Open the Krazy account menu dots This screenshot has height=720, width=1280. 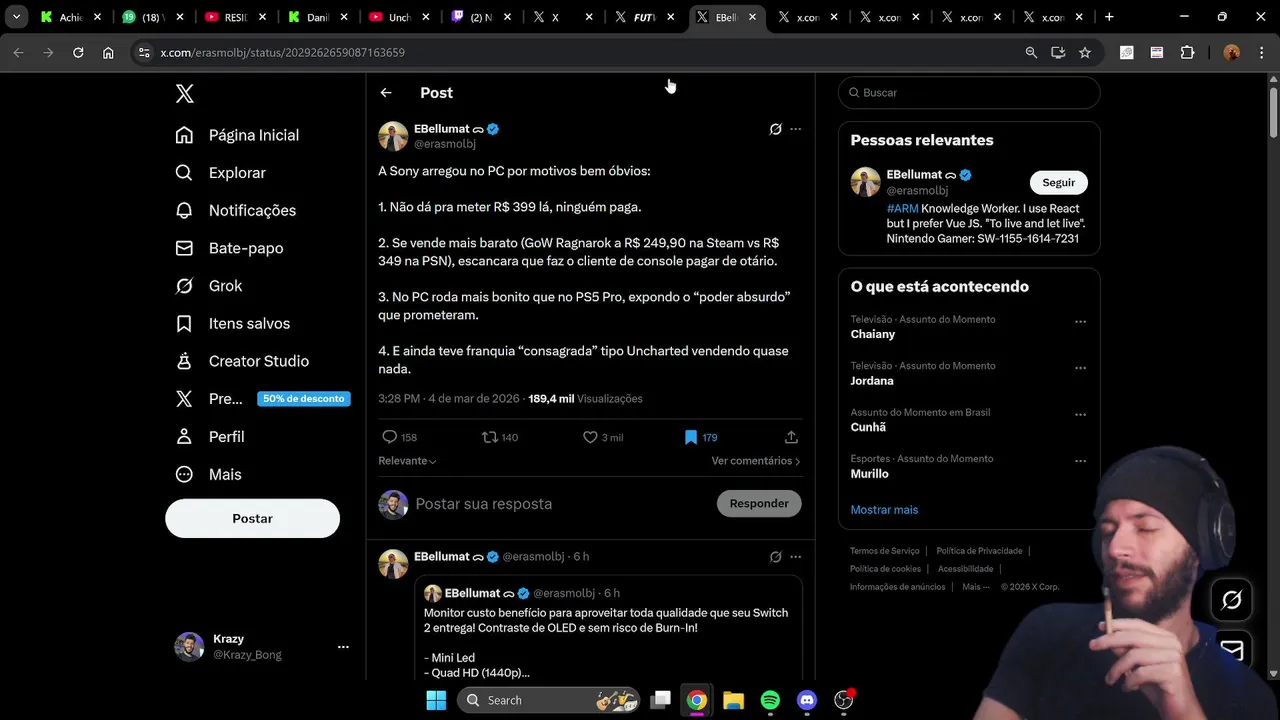[x=343, y=647]
